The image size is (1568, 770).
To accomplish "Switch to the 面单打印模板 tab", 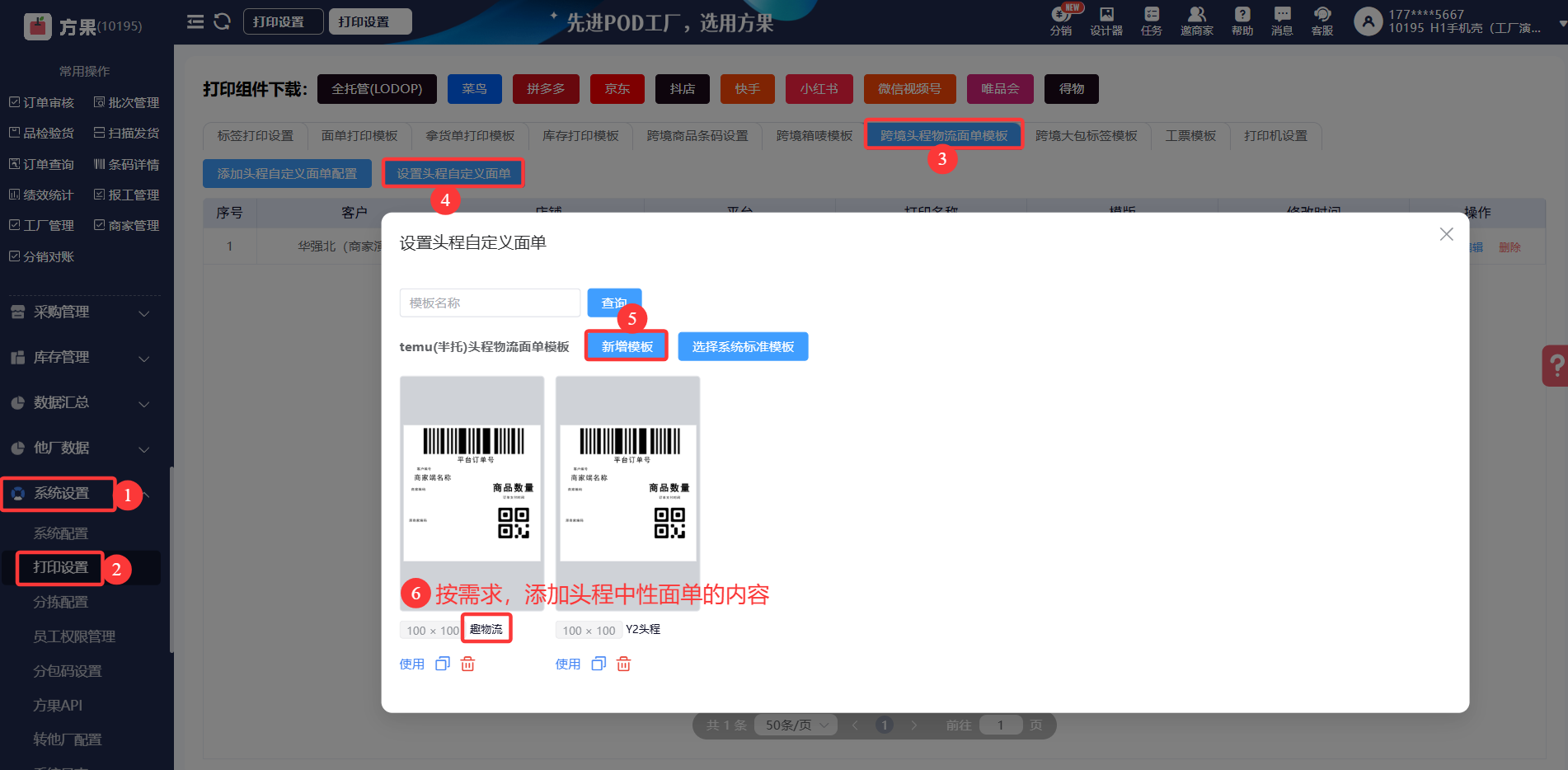I will point(359,136).
